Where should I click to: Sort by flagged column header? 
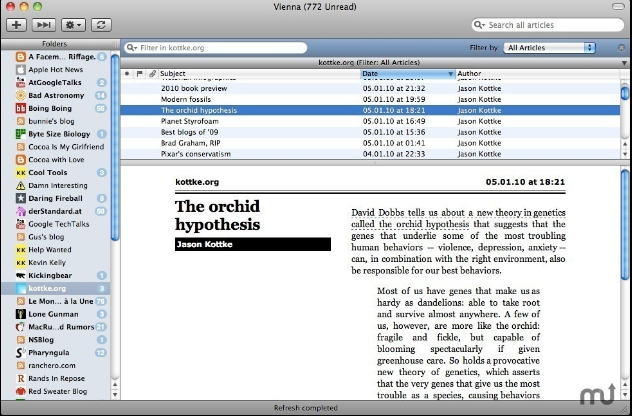tap(139, 73)
